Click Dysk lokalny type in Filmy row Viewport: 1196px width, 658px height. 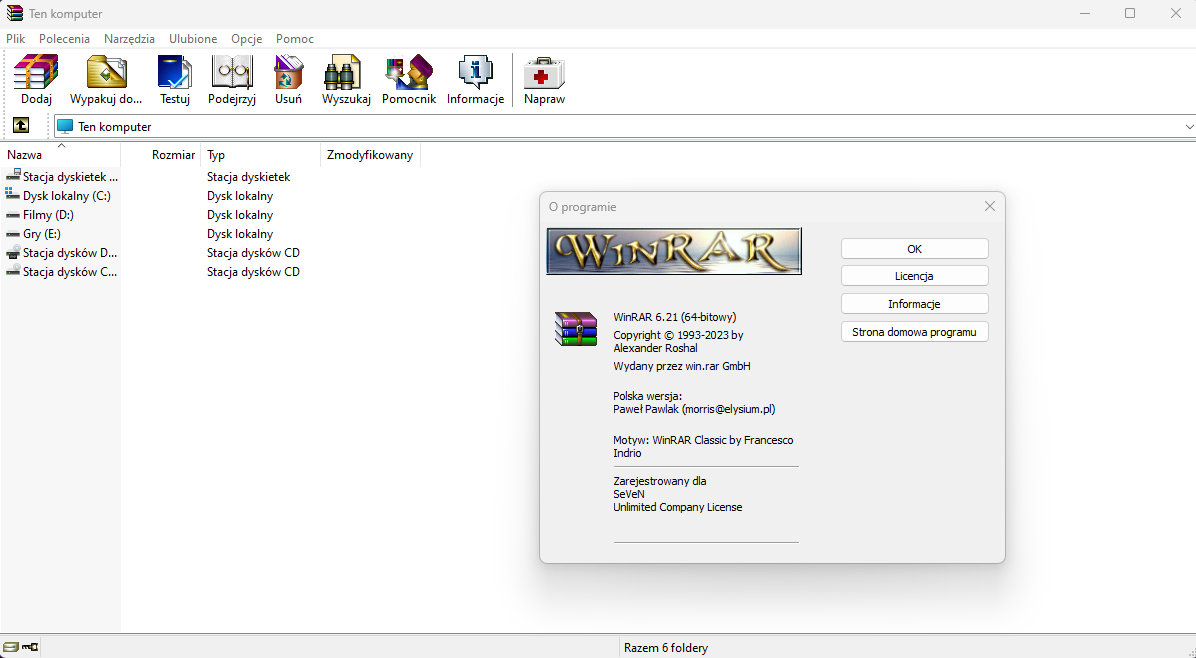(x=240, y=215)
